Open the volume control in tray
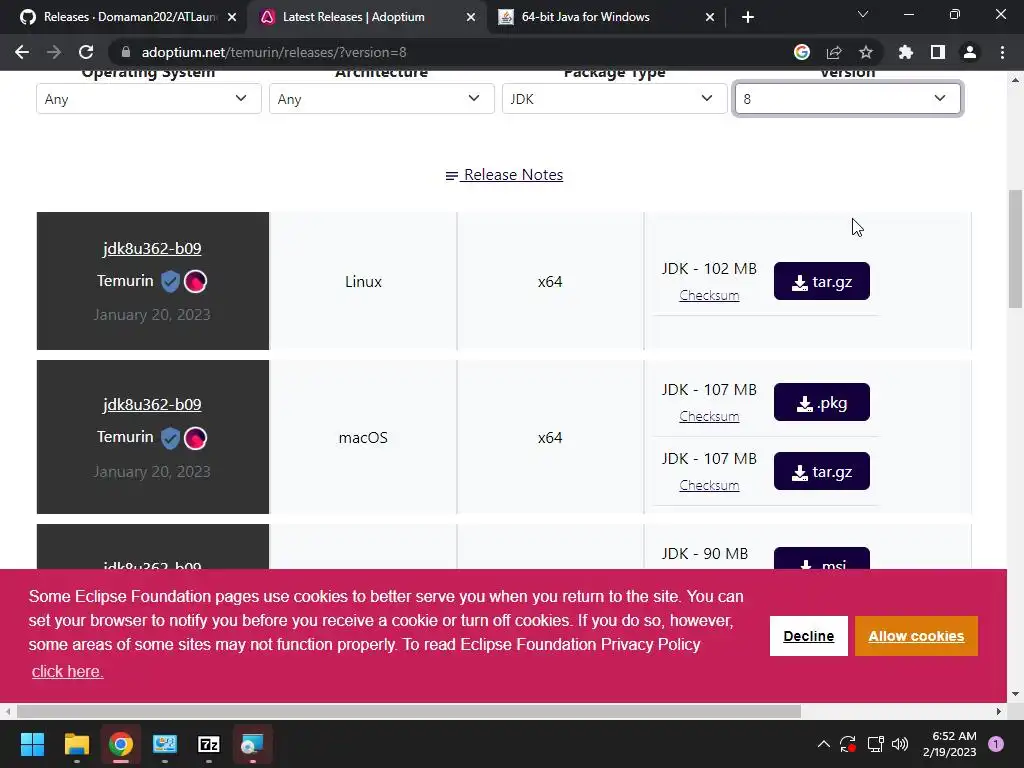 (x=900, y=744)
